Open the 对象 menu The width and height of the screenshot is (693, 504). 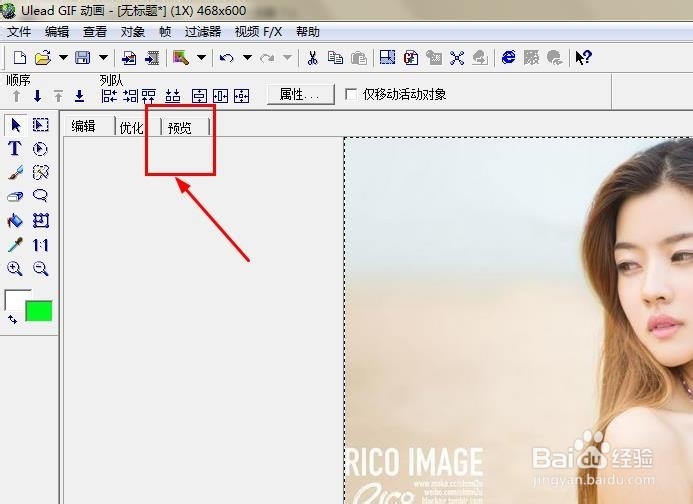(x=133, y=32)
